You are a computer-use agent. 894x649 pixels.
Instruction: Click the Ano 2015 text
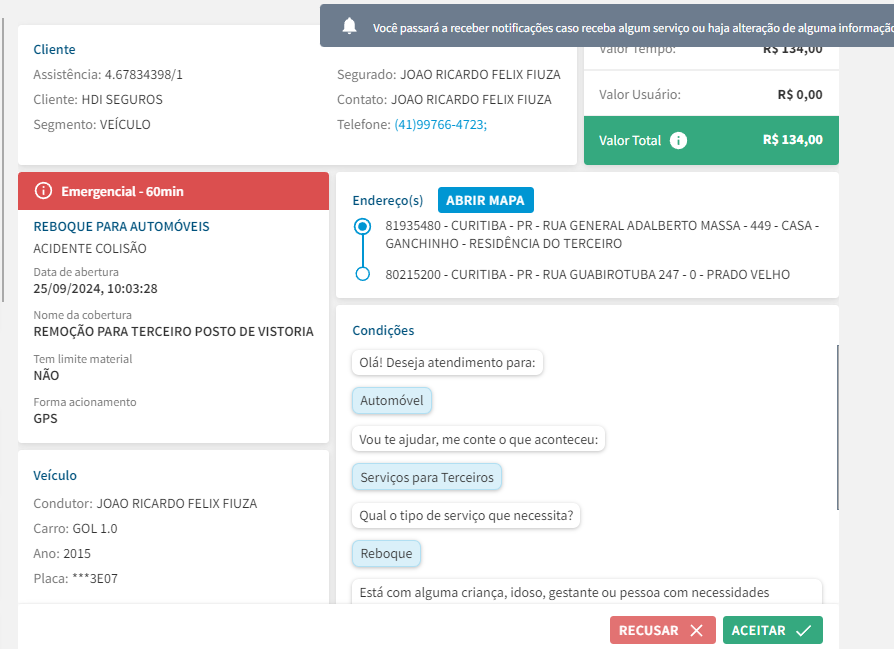point(77,554)
